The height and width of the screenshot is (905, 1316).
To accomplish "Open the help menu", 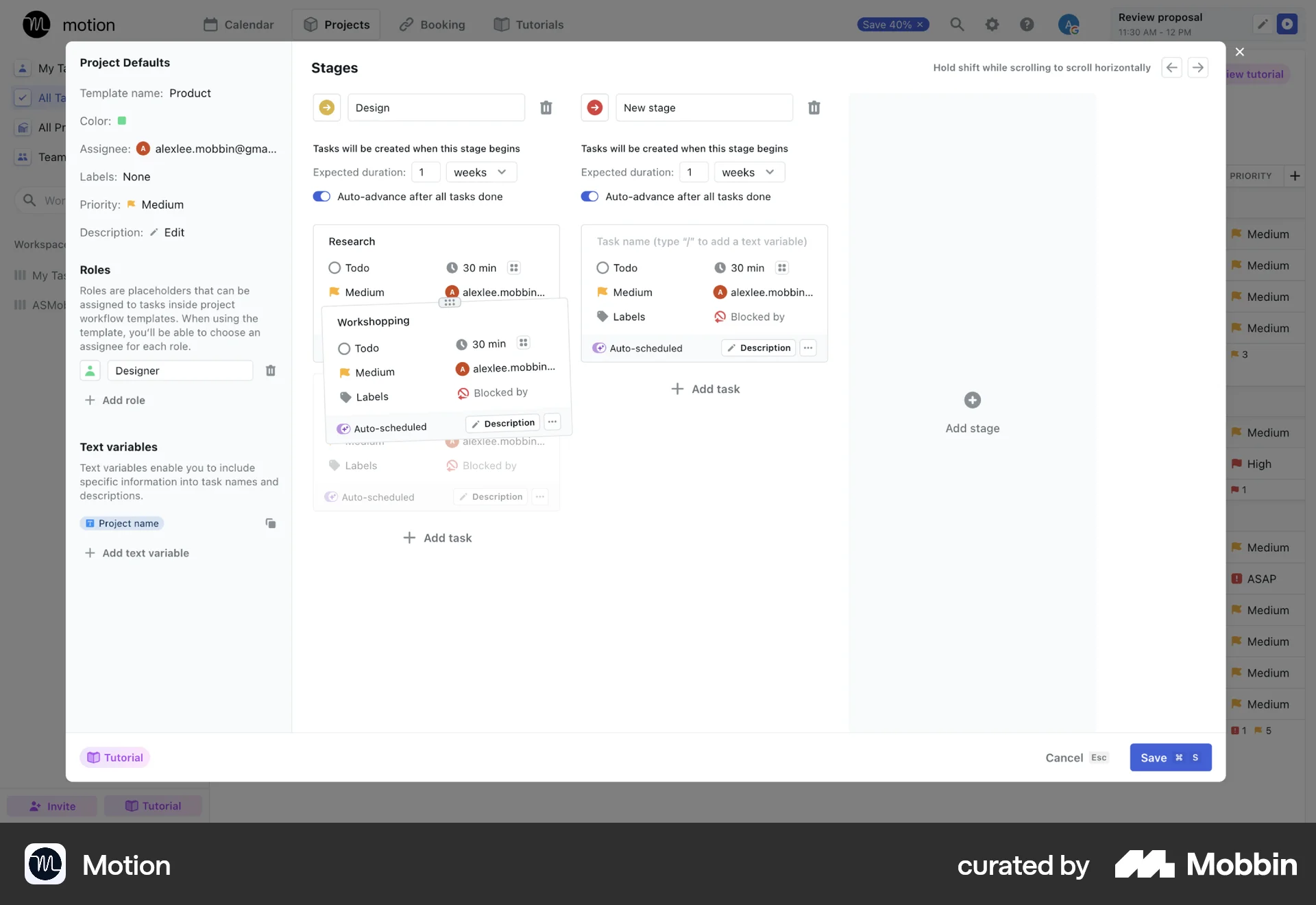I will 1027,24.
